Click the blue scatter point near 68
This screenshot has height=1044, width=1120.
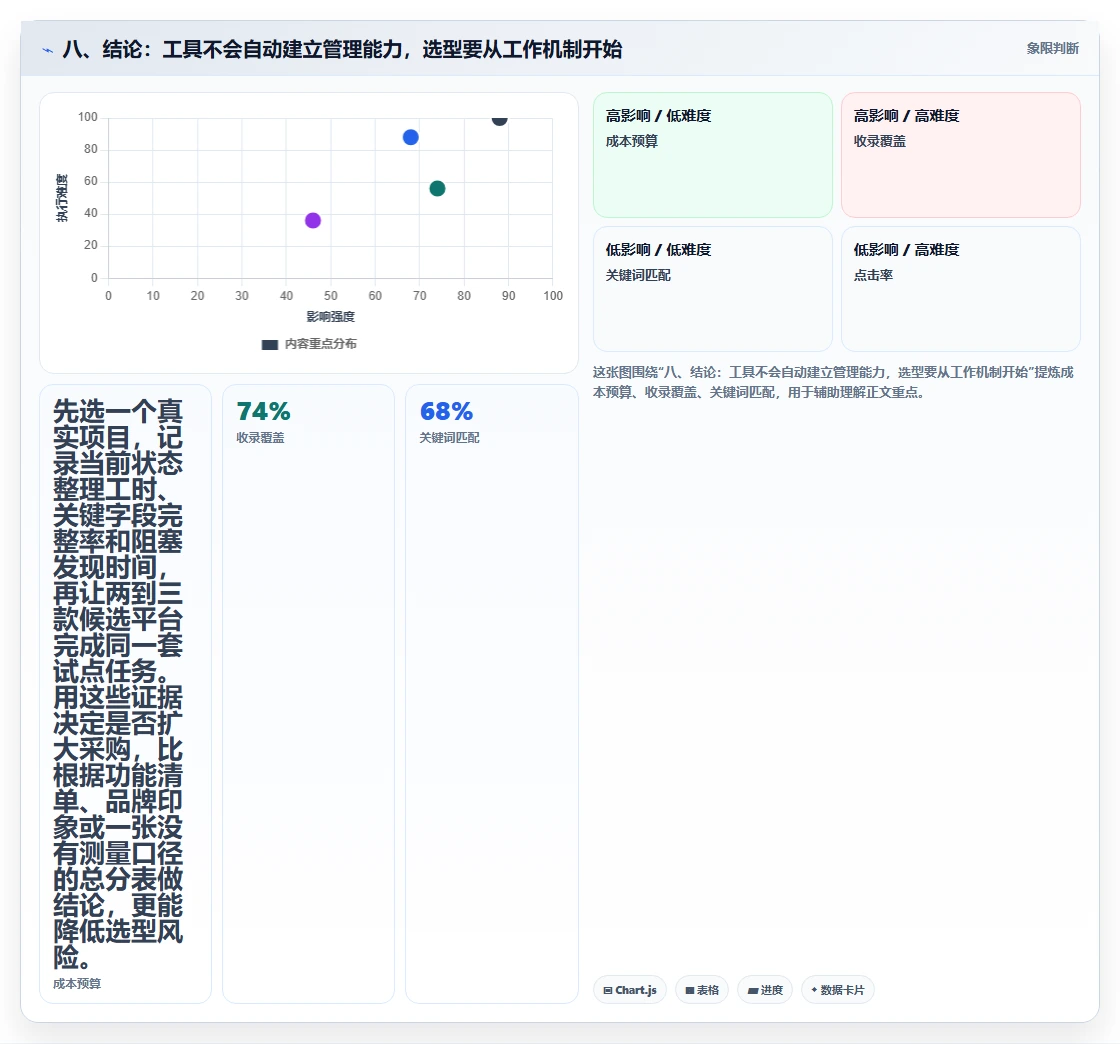411,137
